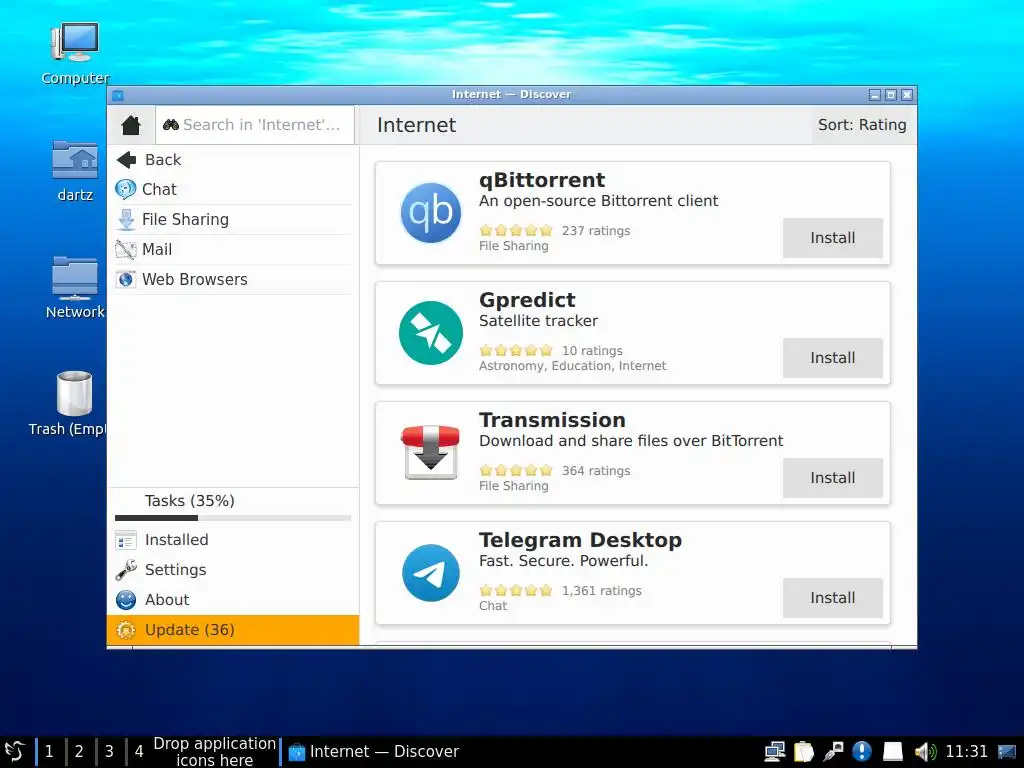Screen dimensions: 1024x768
Task: Focus the Search in 'Internet' field
Action: tap(255, 125)
